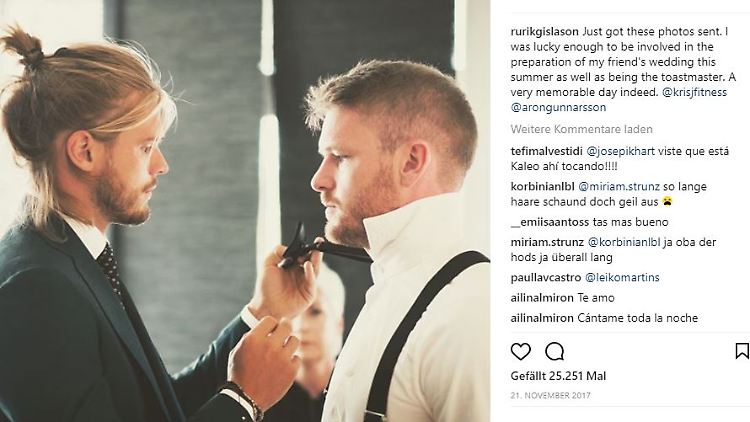Open the ailinalmiron profile on Te amo comment
The image size is (750, 422).
[542, 298]
